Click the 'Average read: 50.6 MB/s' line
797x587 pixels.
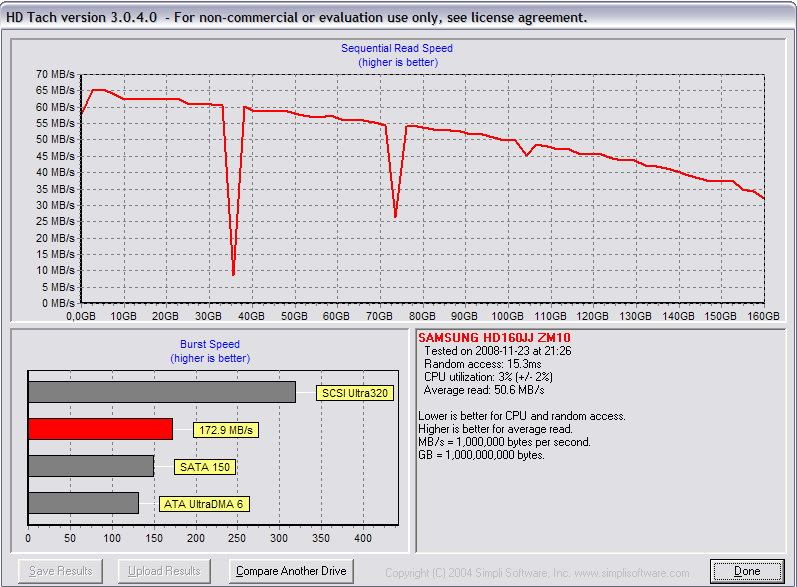click(484, 390)
